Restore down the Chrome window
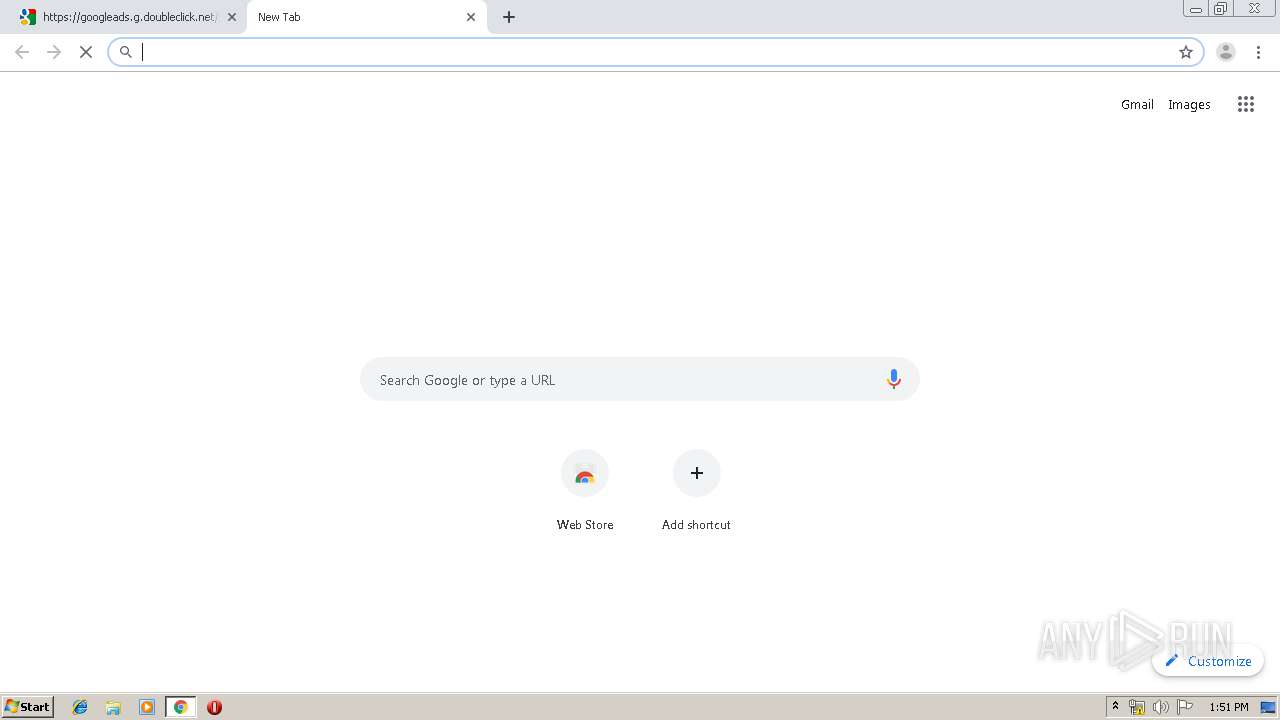Image resolution: width=1280 pixels, height=720 pixels. 1221,9
